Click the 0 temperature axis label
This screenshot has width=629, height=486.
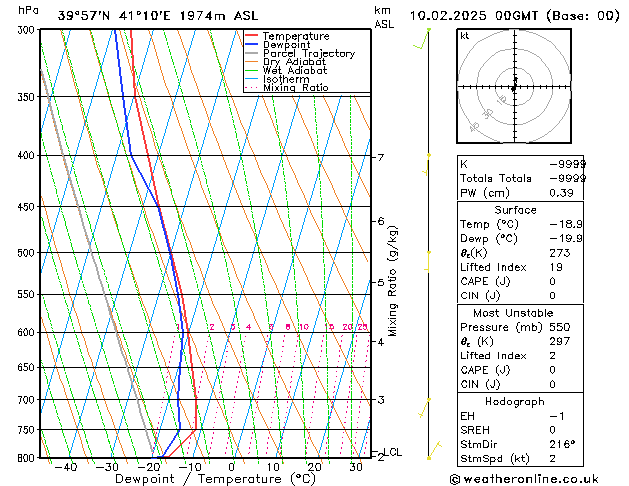coord(231,467)
